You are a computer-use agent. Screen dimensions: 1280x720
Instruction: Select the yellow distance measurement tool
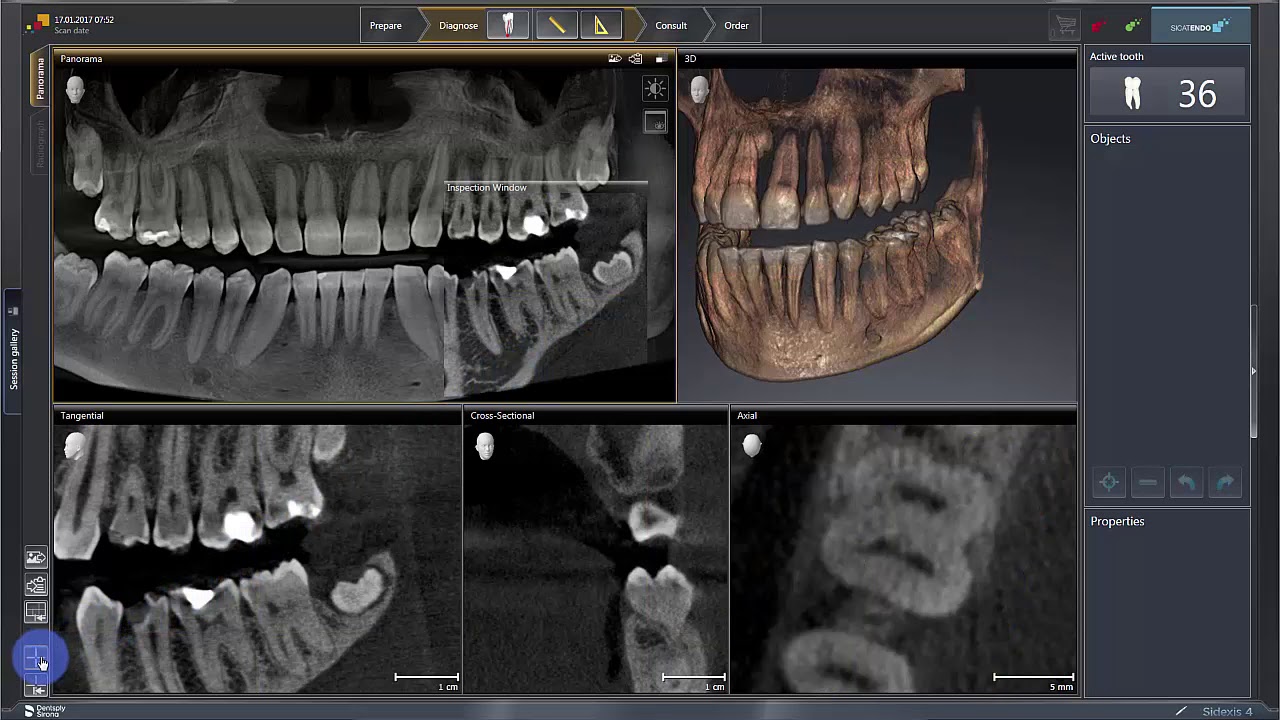[x=556, y=25]
